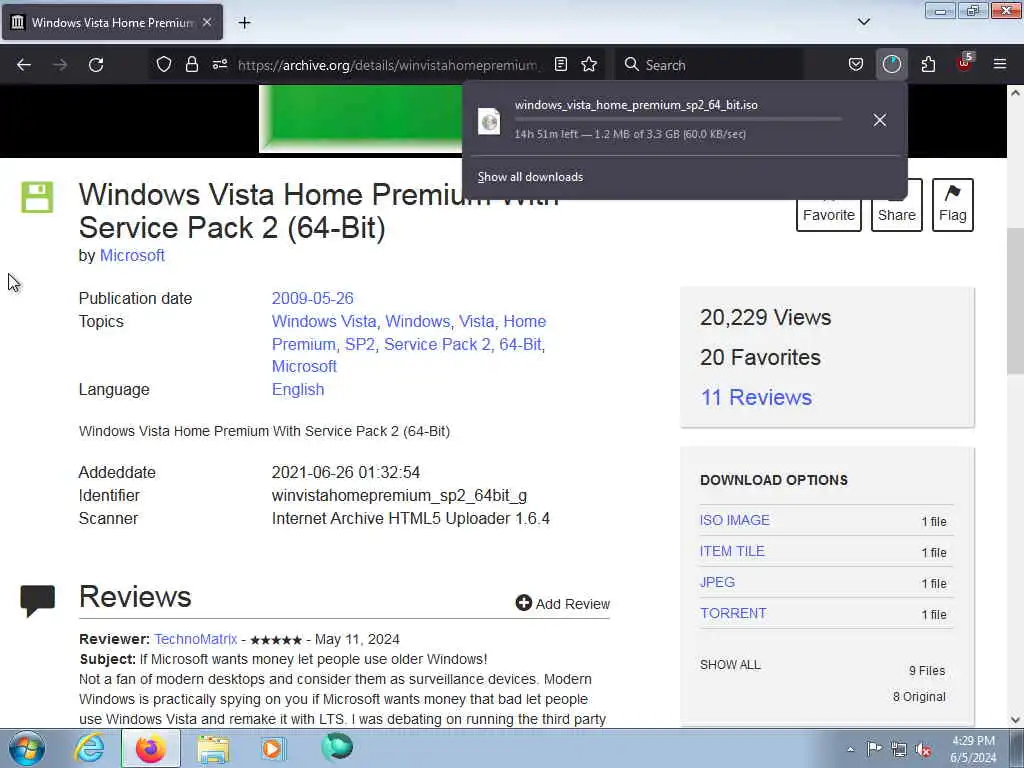Flag this item with Flag button

point(953,205)
